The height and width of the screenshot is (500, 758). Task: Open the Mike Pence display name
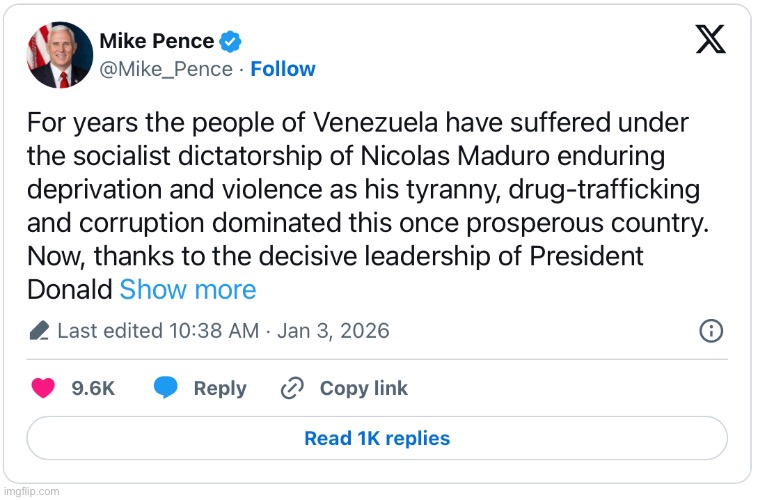click(156, 41)
